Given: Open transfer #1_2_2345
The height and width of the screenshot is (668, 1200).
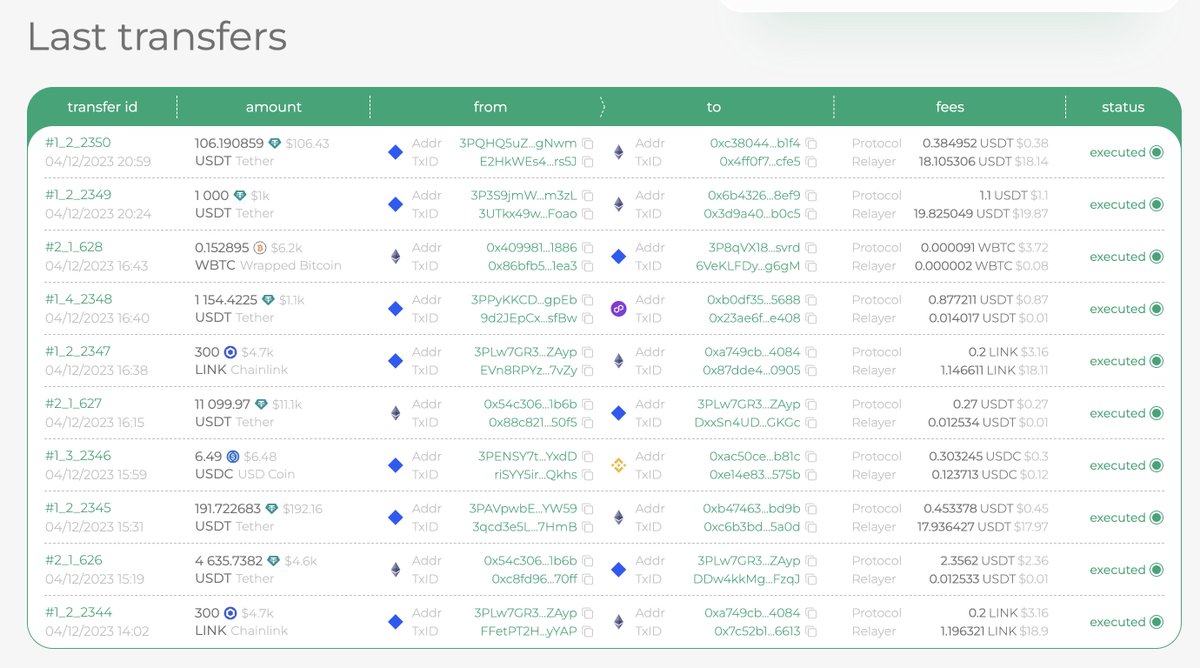Looking at the screenshot, I should point(78,508).
